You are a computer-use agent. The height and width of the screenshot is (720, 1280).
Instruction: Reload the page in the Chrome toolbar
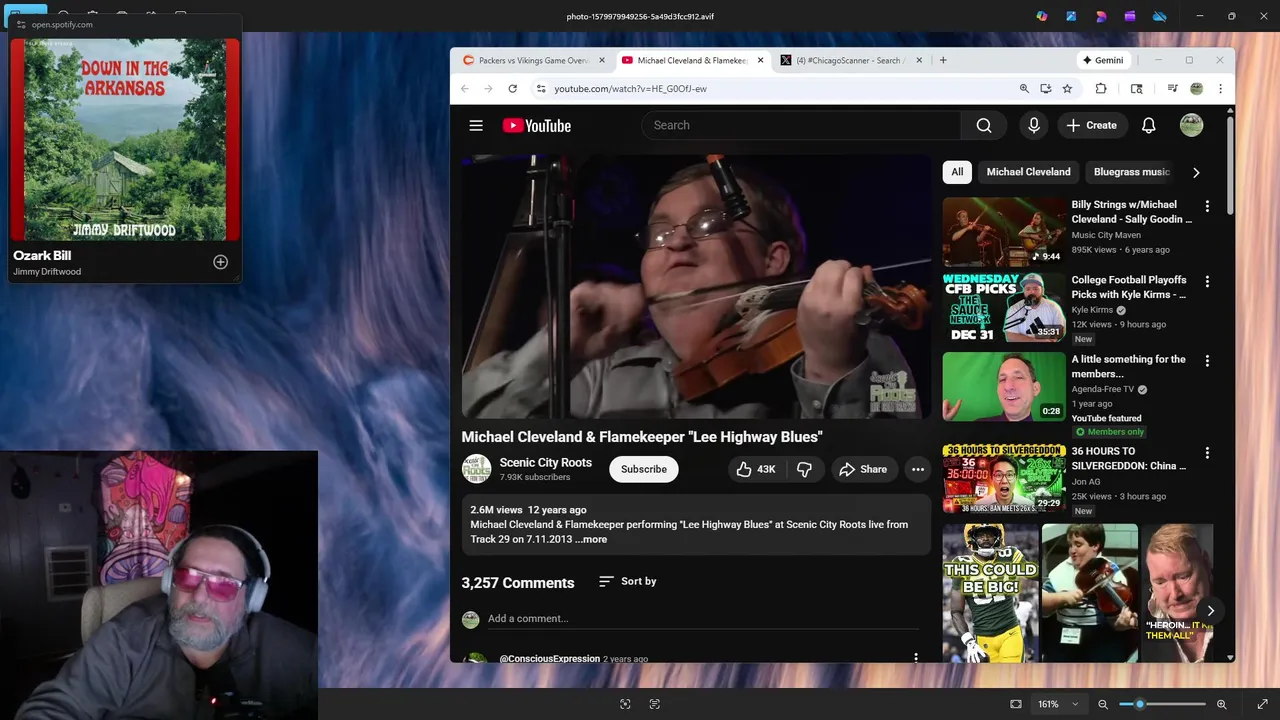click(x=512, y=88)
